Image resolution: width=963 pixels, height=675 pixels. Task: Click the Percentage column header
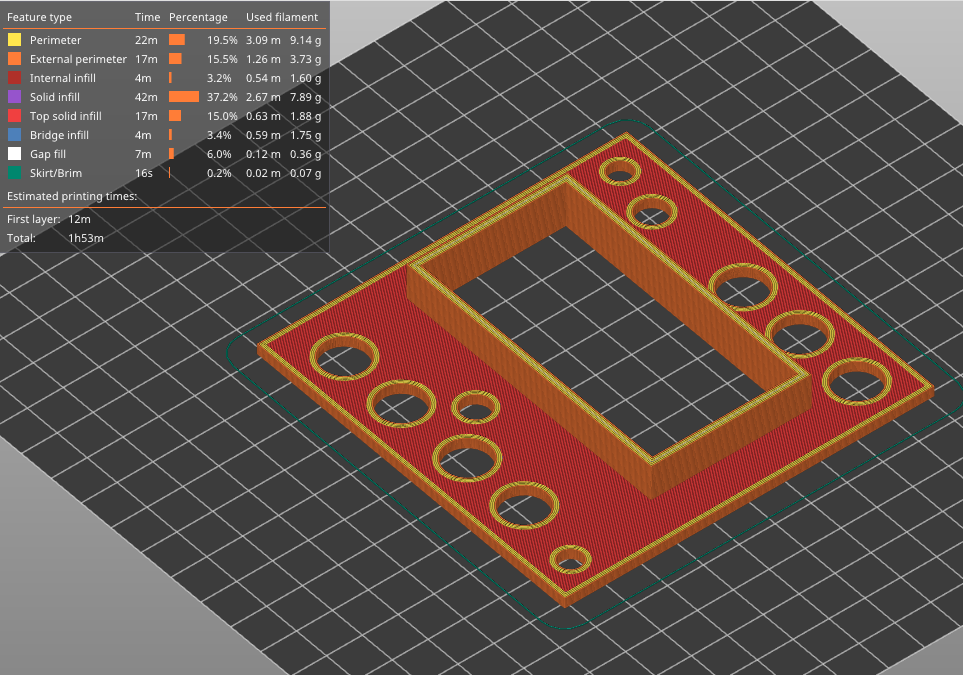[x=198, y=17]
